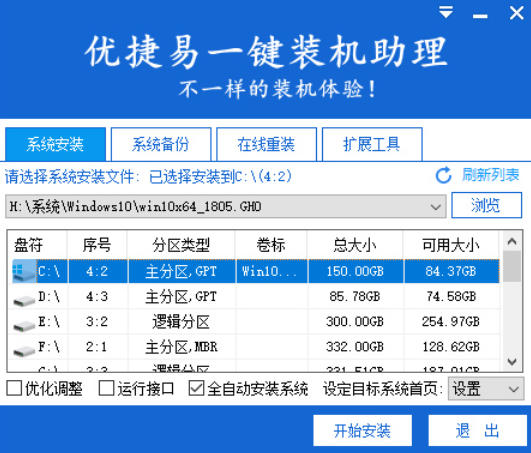Enable the 优化调整 checkbox
This screenshot has width=531, height=453.
(14, 388)
